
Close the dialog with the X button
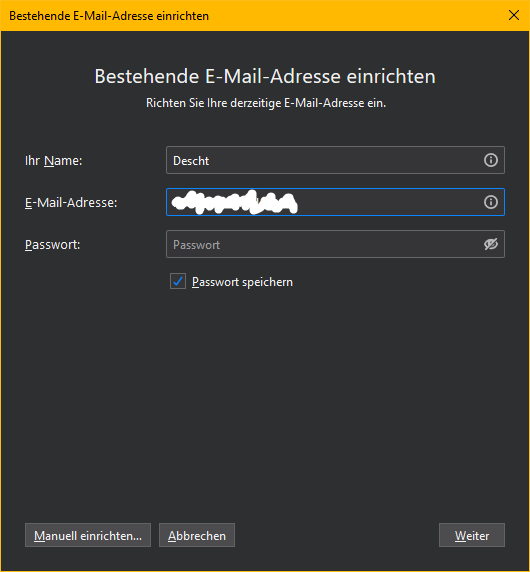coord(514,15)
